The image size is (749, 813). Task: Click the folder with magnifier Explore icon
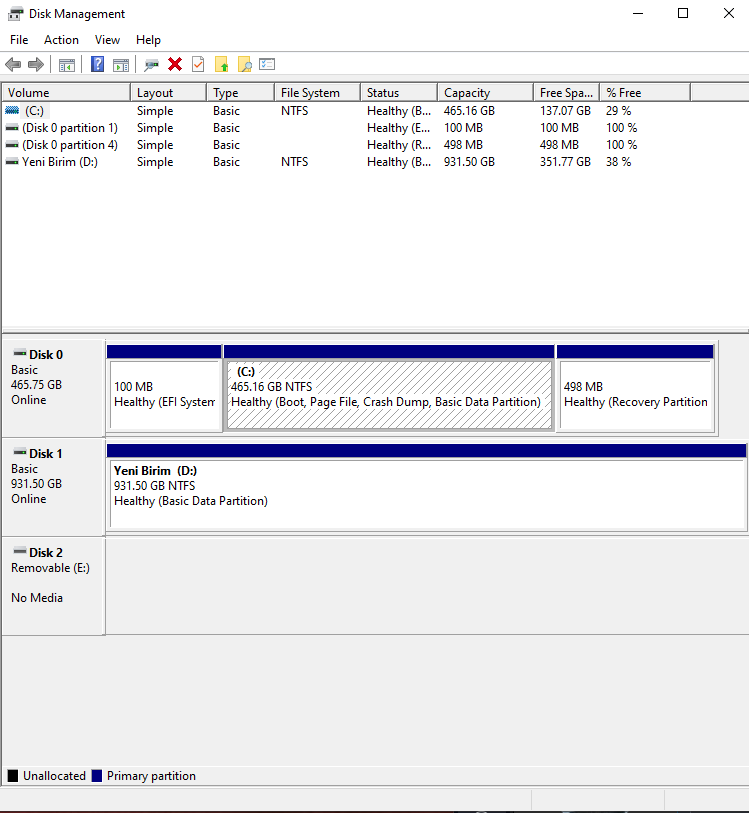(x=245, y=64)
